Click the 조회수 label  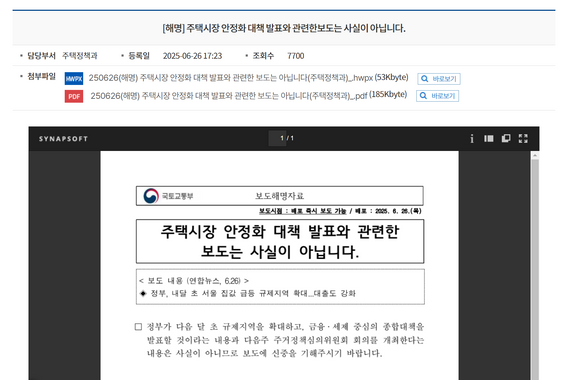[263, 56]
